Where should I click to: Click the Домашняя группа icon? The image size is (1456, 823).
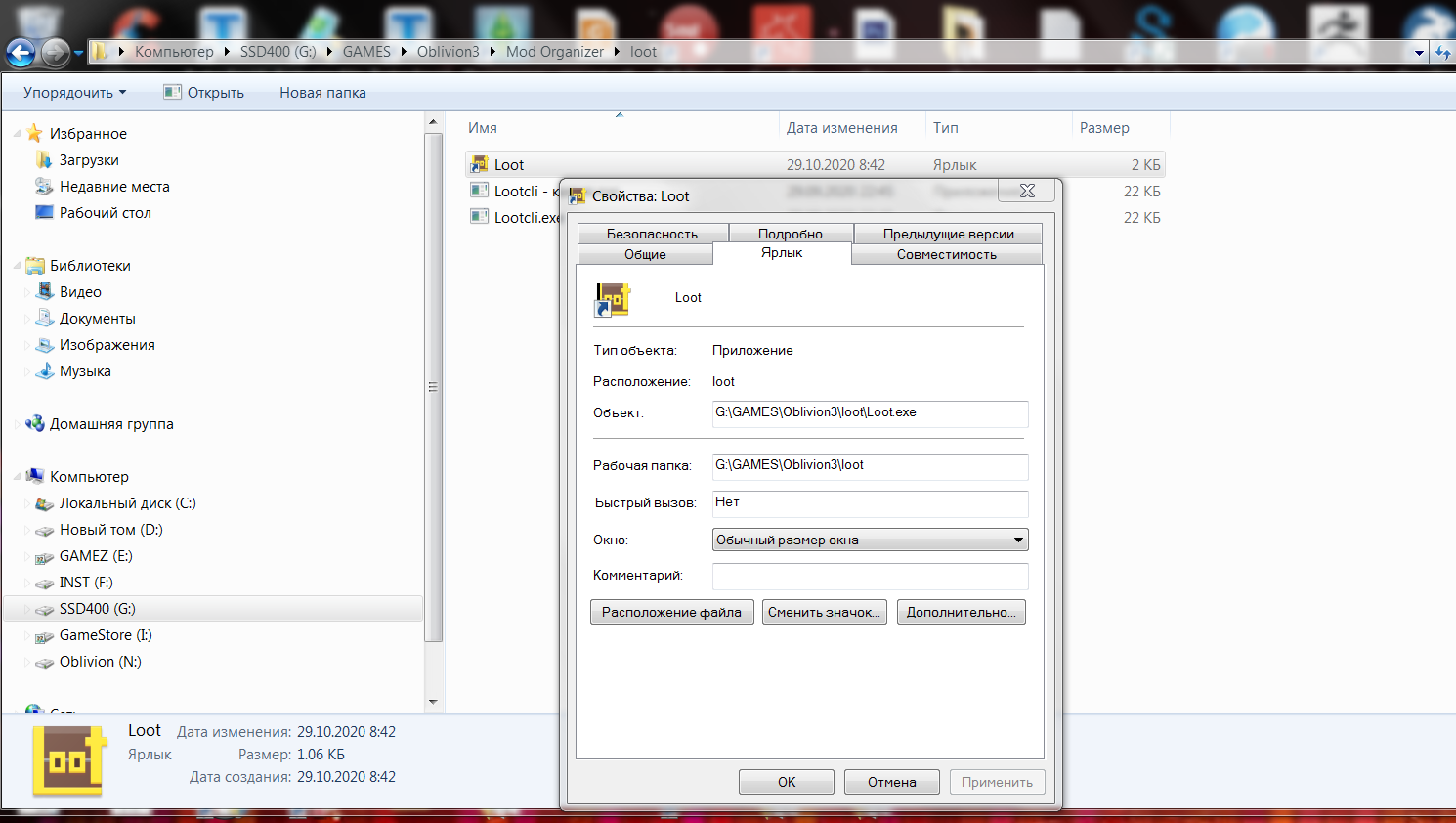pyautogui.click(x=35, y=424)
